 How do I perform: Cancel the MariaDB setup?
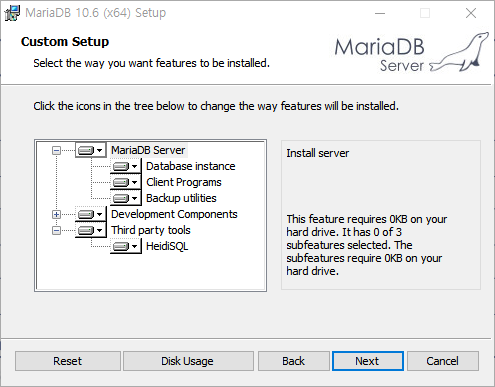(443, 361)
